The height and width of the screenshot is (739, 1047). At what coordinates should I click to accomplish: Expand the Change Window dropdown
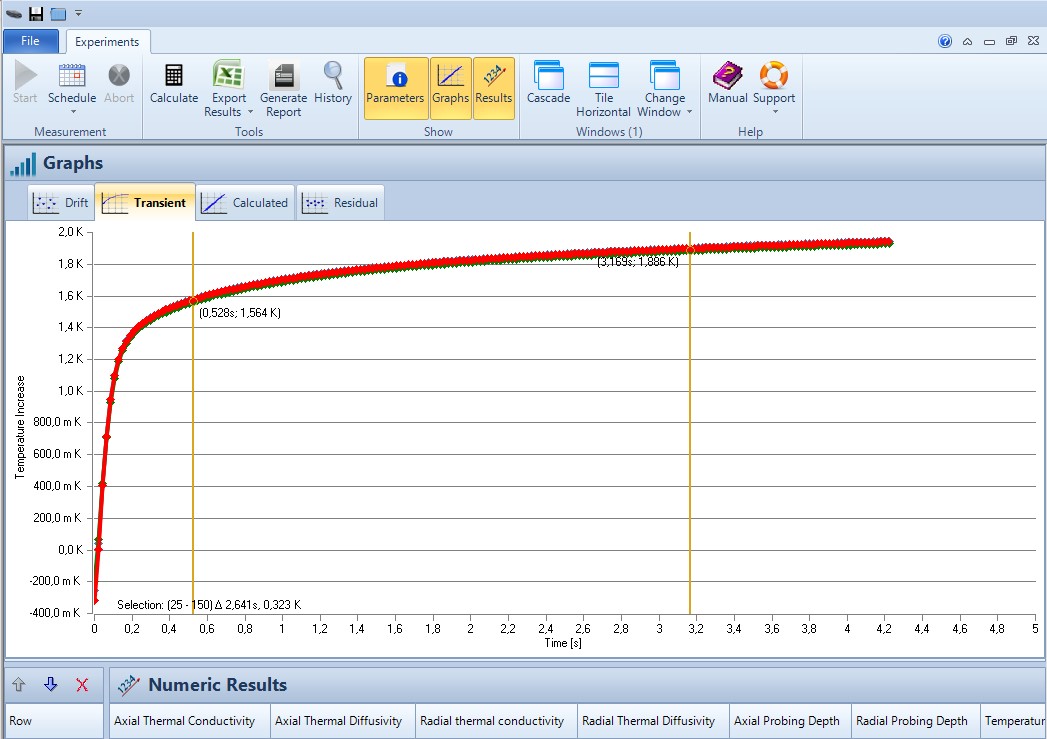665,105
